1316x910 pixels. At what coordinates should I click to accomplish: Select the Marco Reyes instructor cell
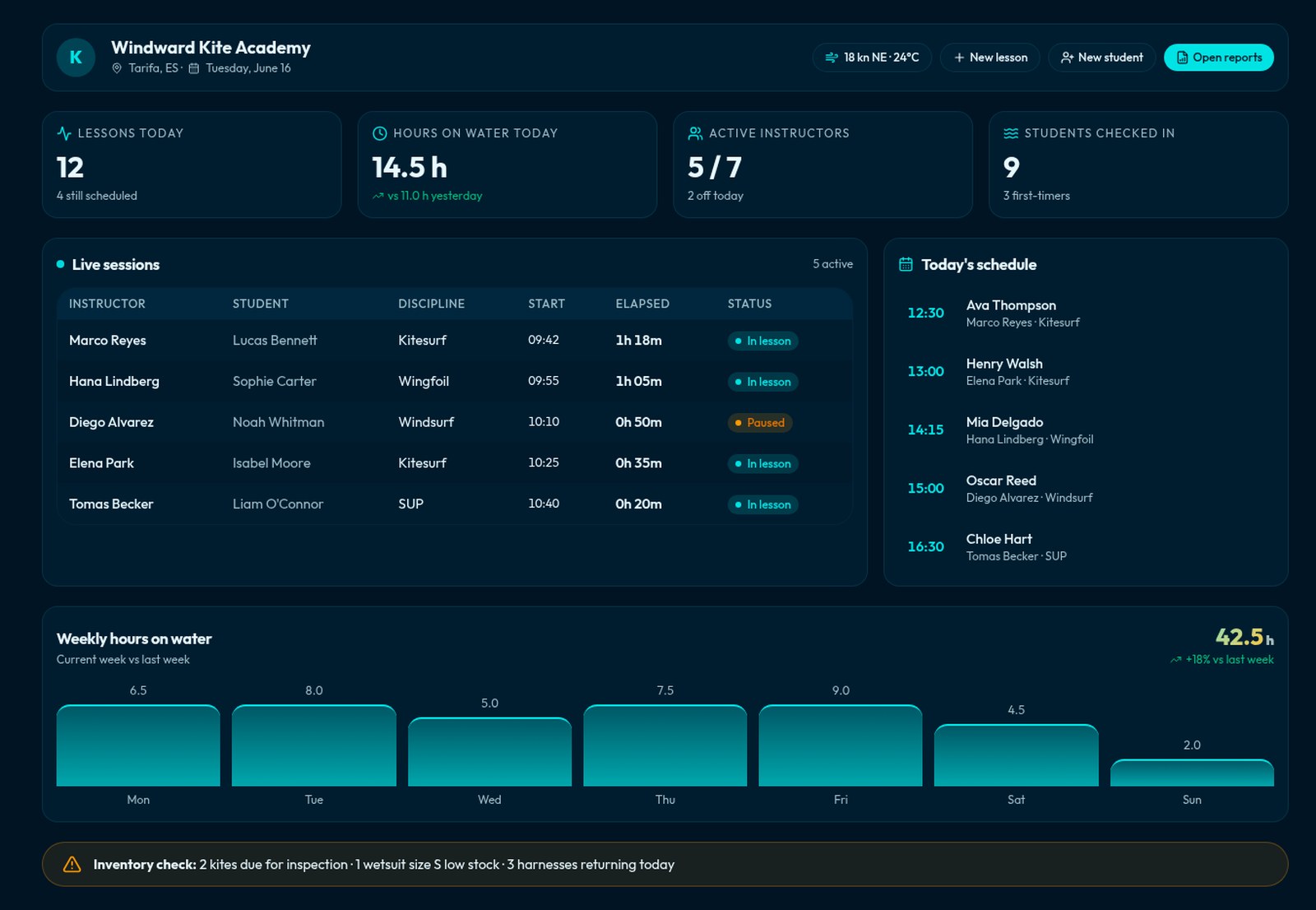[108, 340]
